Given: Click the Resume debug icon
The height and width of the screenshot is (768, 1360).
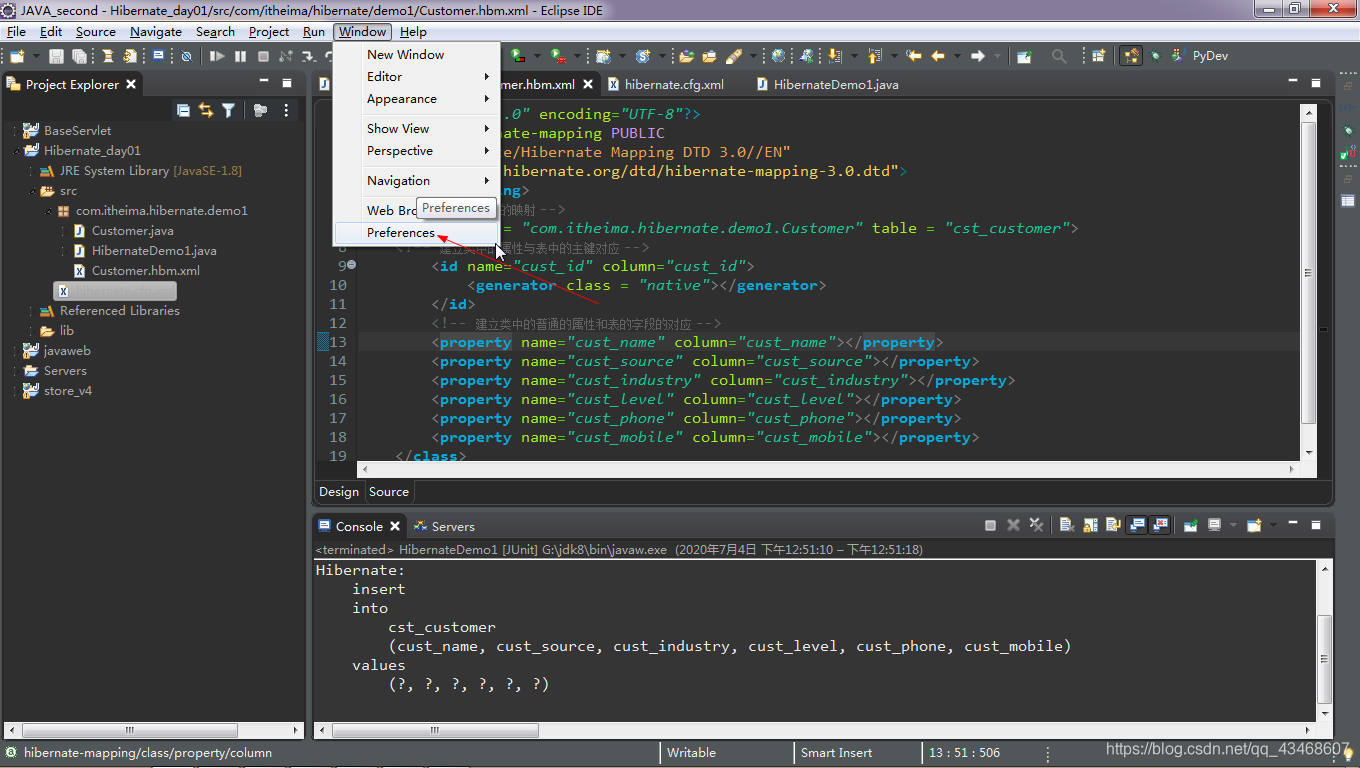Looking at the screenshot, I should [217, 56].
